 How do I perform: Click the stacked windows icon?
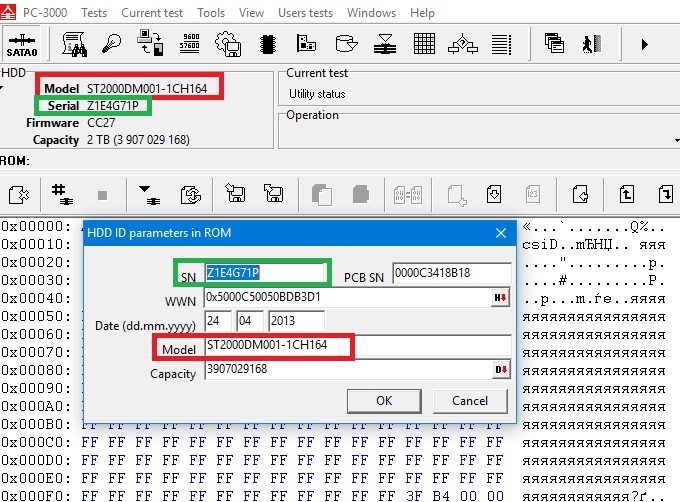click(x=554, y=43)
